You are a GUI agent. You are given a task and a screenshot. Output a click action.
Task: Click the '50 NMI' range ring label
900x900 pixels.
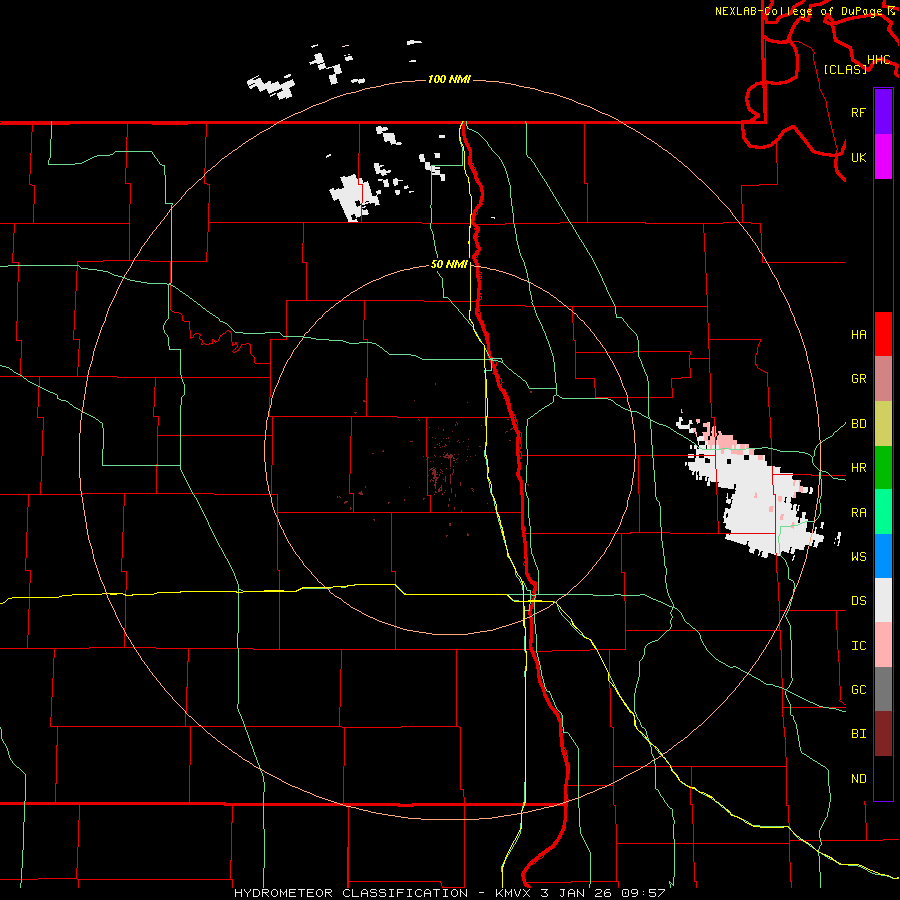pyautogui.click(x=449, y=264)
